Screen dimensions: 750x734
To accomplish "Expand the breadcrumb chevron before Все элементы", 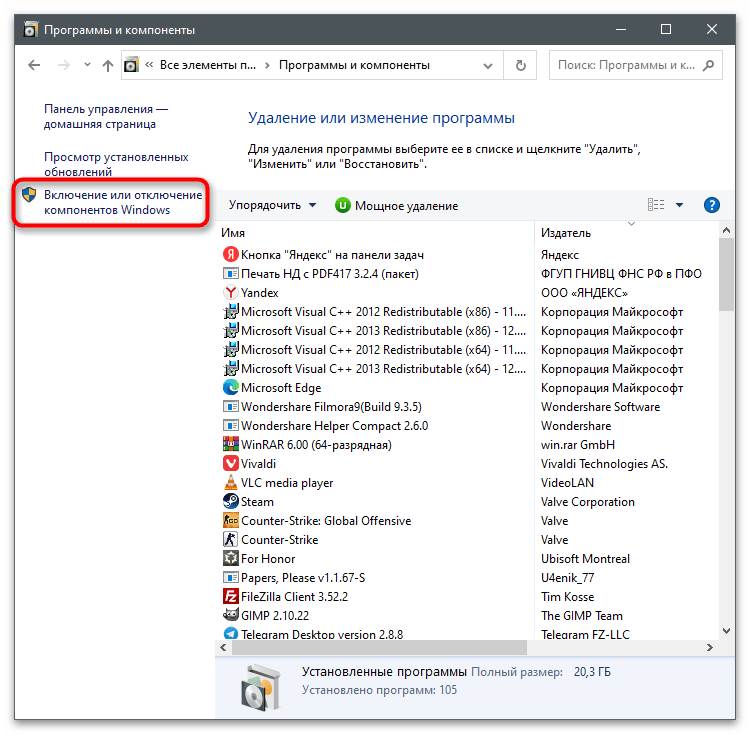I will pyautogui.click(x=149, y=65).
